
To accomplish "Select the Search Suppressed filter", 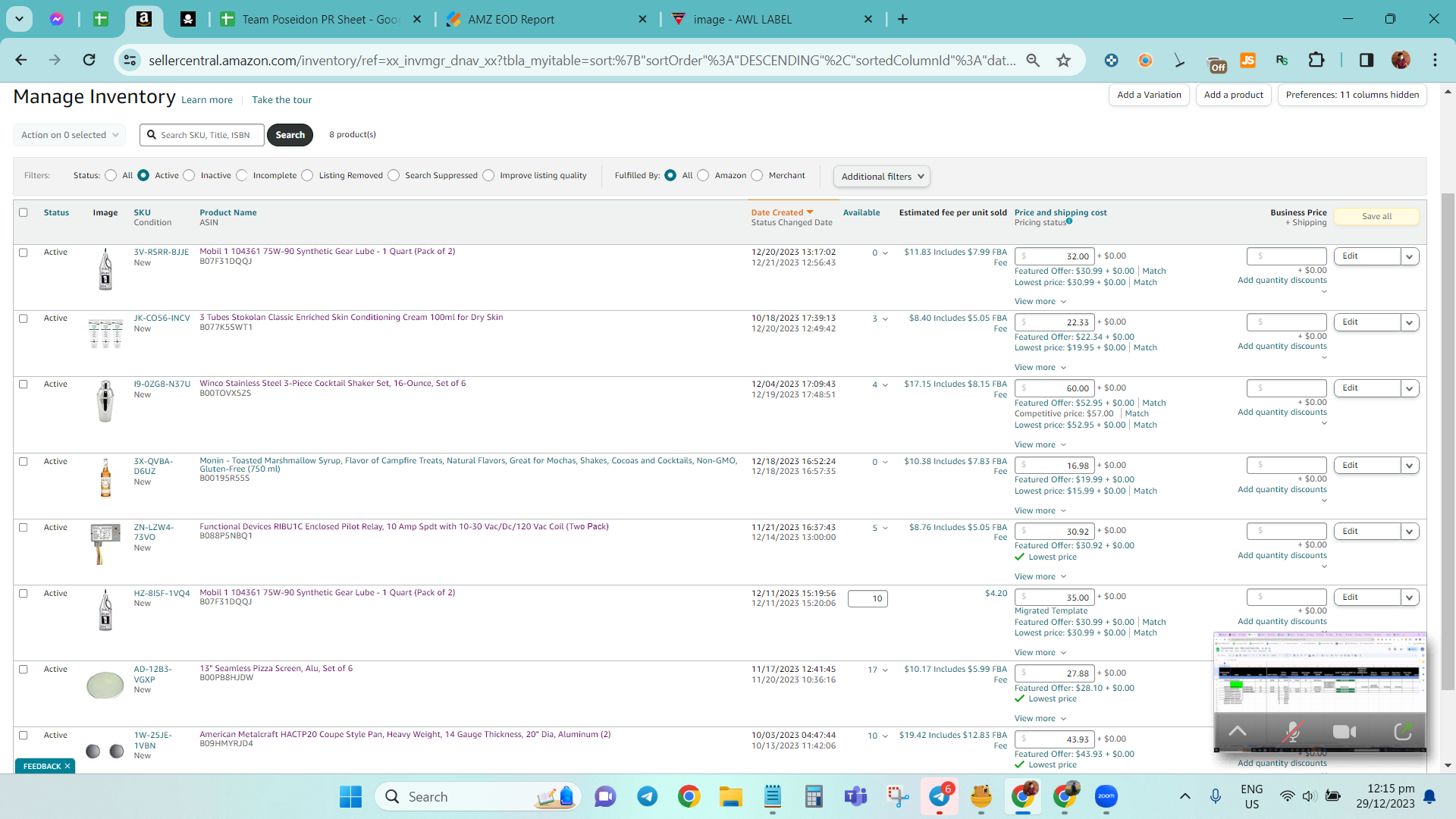I will pyautogui.click(x=394, y=176).
